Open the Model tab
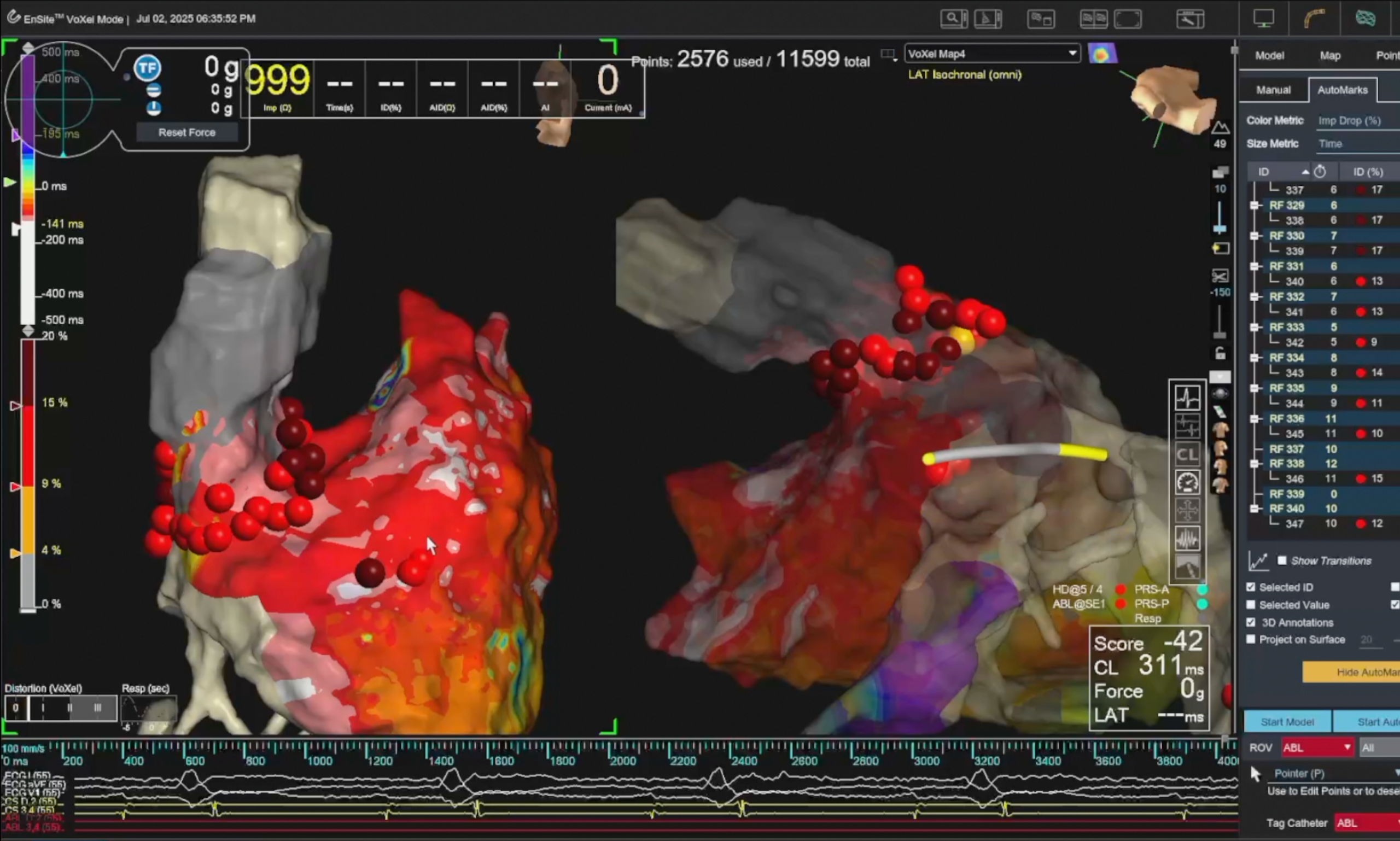1400x841 pixels. tap(1269, 56)
